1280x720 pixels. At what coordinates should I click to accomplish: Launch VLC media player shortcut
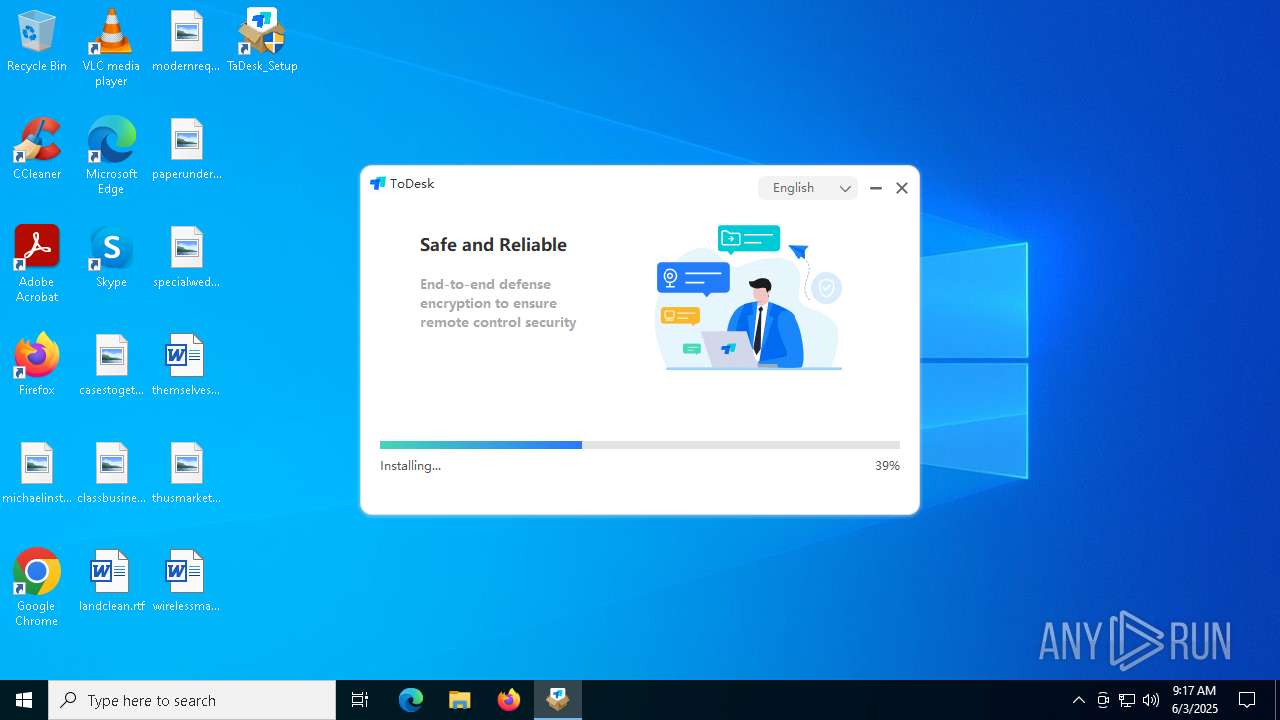(x=111, y=48)
